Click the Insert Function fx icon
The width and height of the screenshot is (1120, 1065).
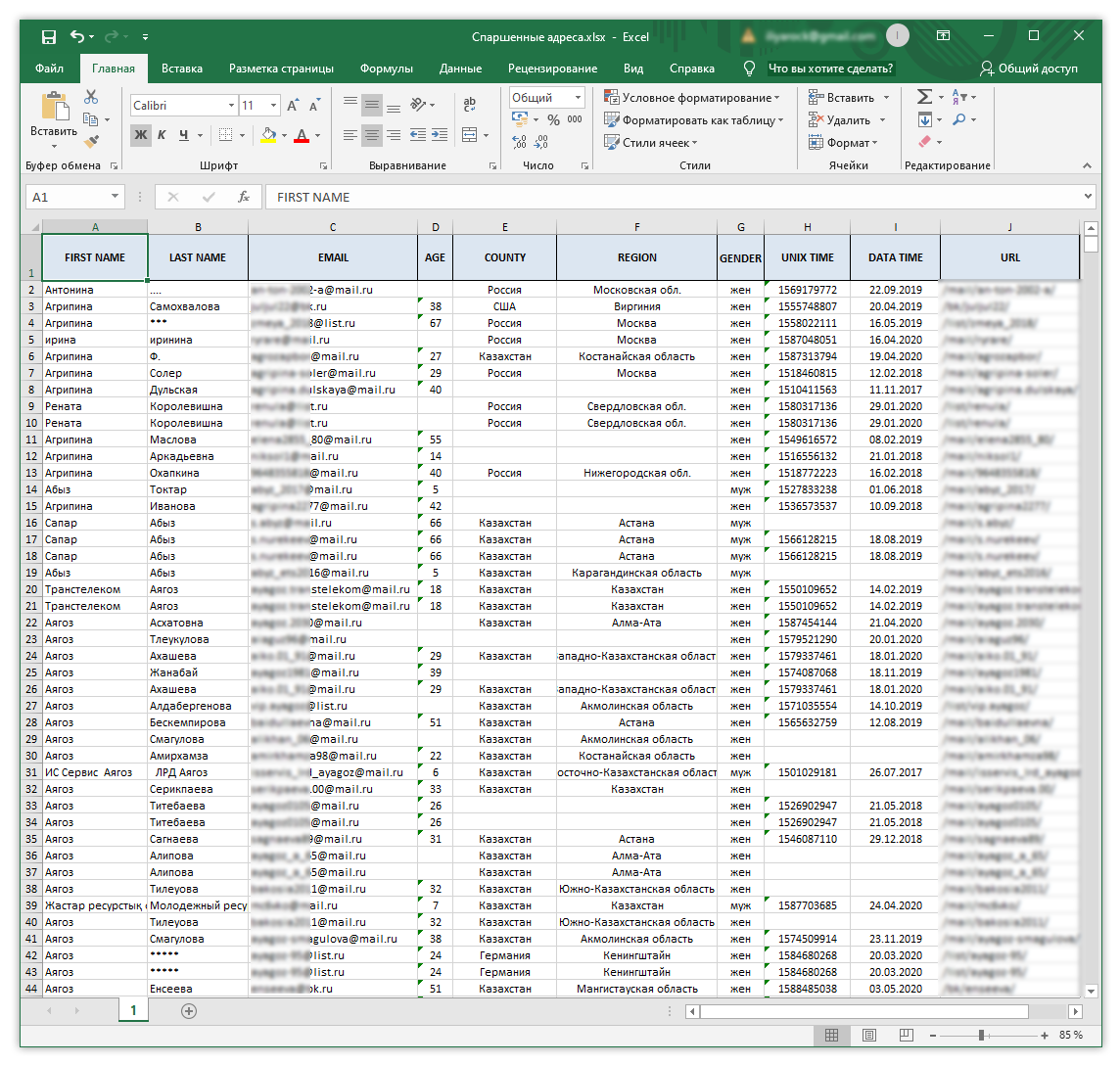click(244, 197)
